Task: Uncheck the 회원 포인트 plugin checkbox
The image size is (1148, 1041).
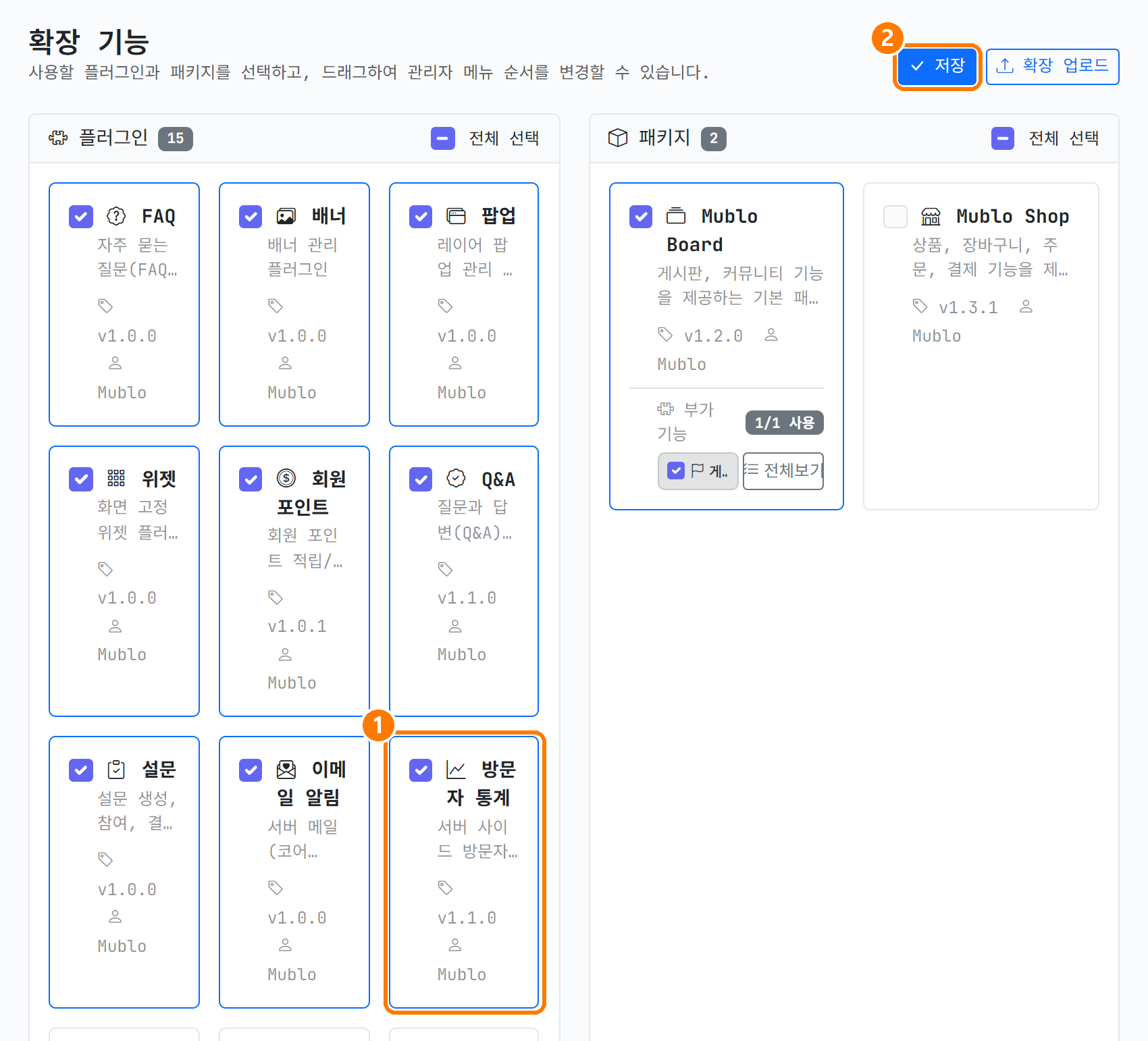Action: [251, 479]
